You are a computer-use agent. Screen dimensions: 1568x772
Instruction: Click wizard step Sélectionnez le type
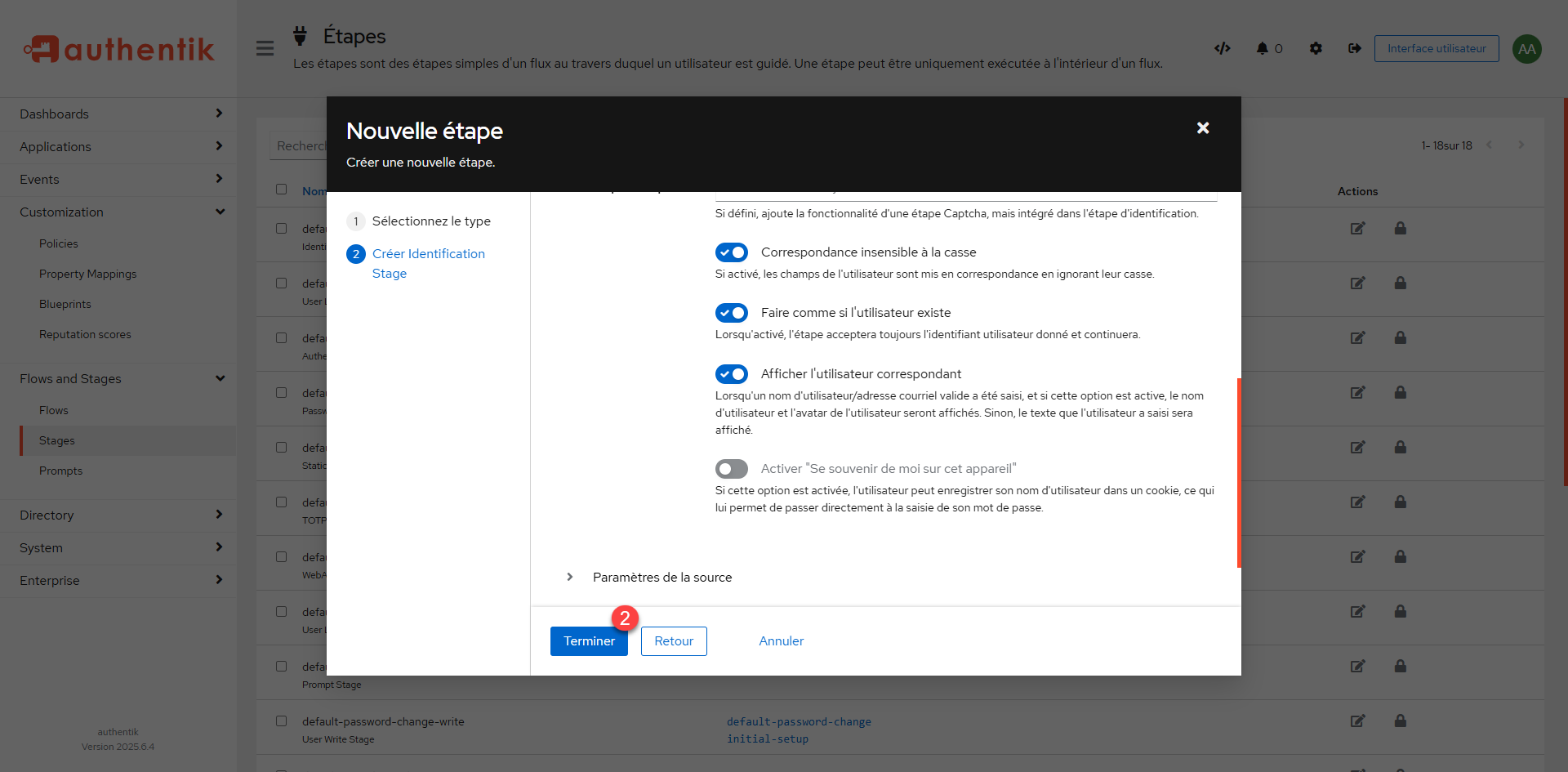point(430,221)
